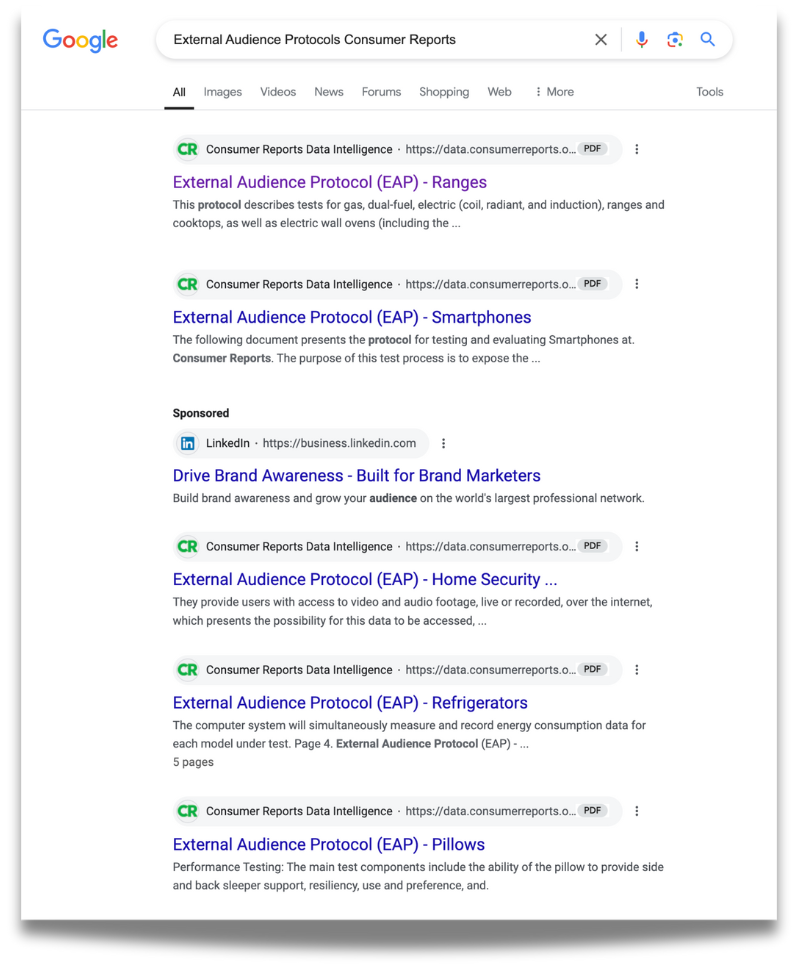
Task: Click the 'Sponsored' label
Action: tap(201, 413)
